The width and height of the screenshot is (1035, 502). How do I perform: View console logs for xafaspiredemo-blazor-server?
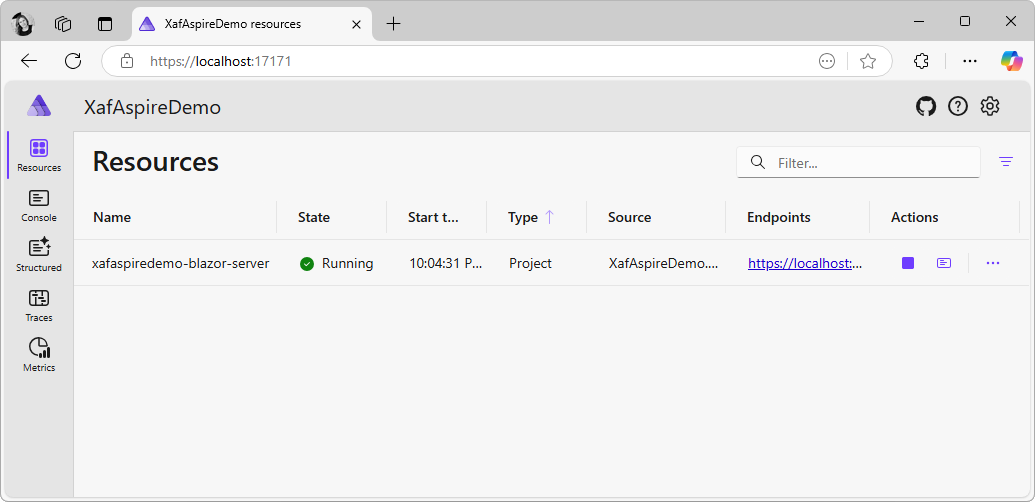point(944,263)
